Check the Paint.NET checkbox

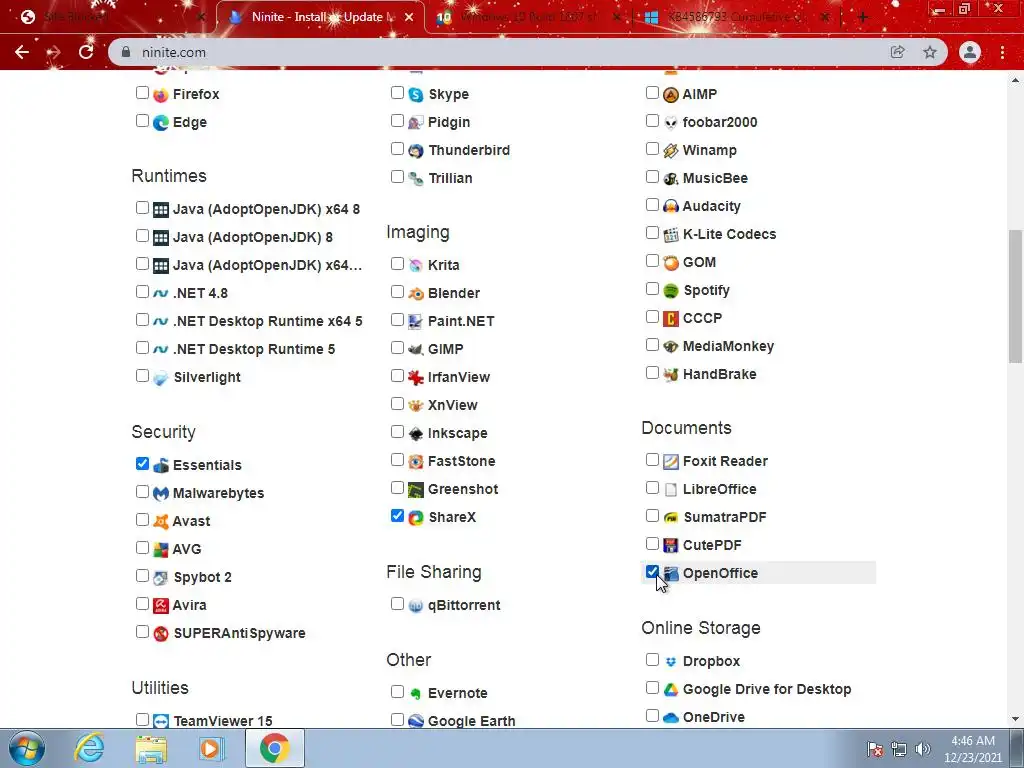[397, 320]
